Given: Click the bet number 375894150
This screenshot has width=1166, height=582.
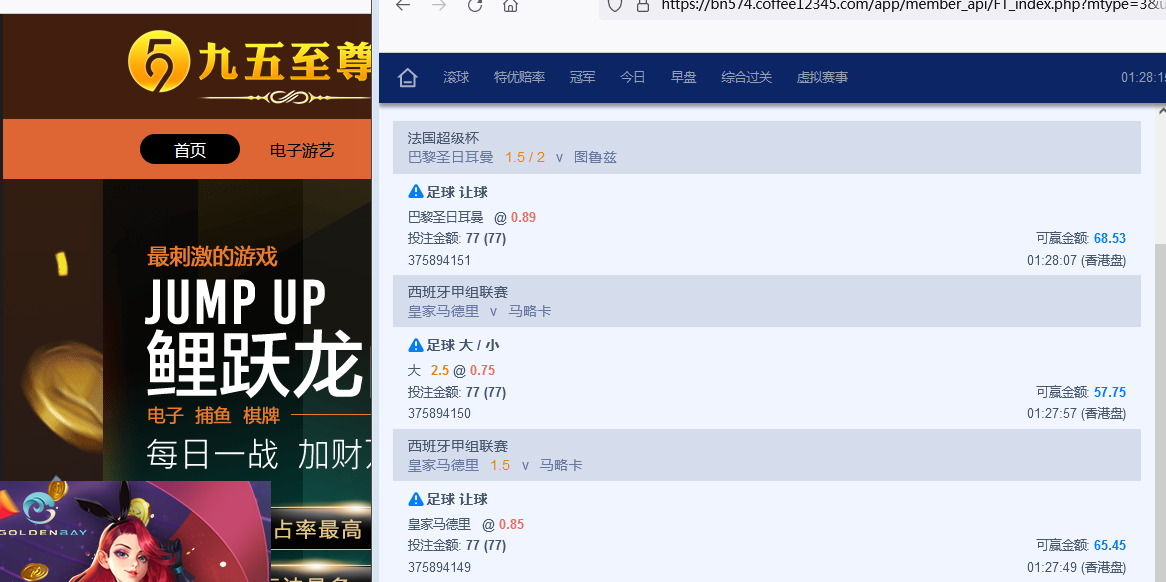Looking at the screenshot, I should click(439, 413).
